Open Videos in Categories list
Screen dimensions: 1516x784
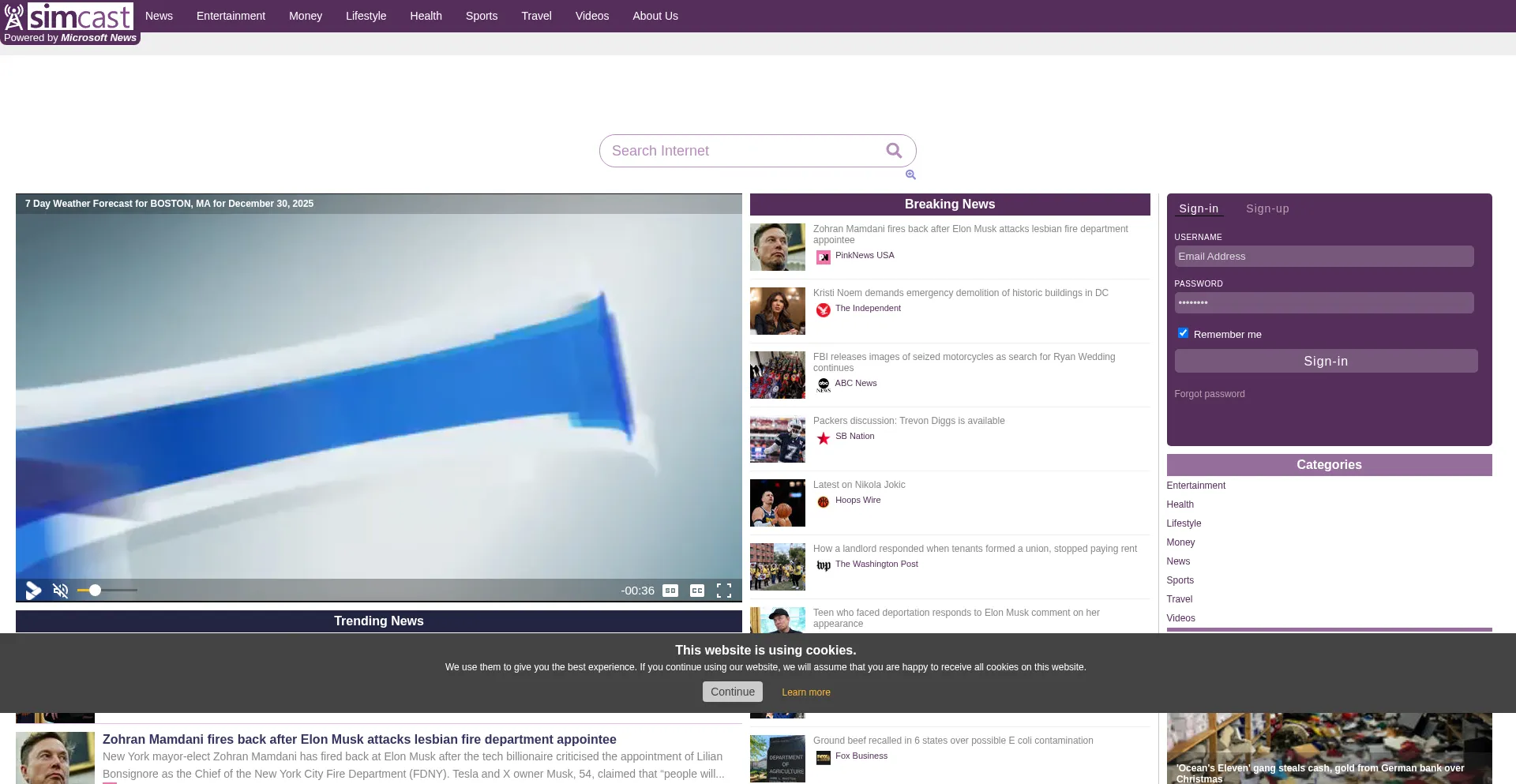click(1181, 618)
